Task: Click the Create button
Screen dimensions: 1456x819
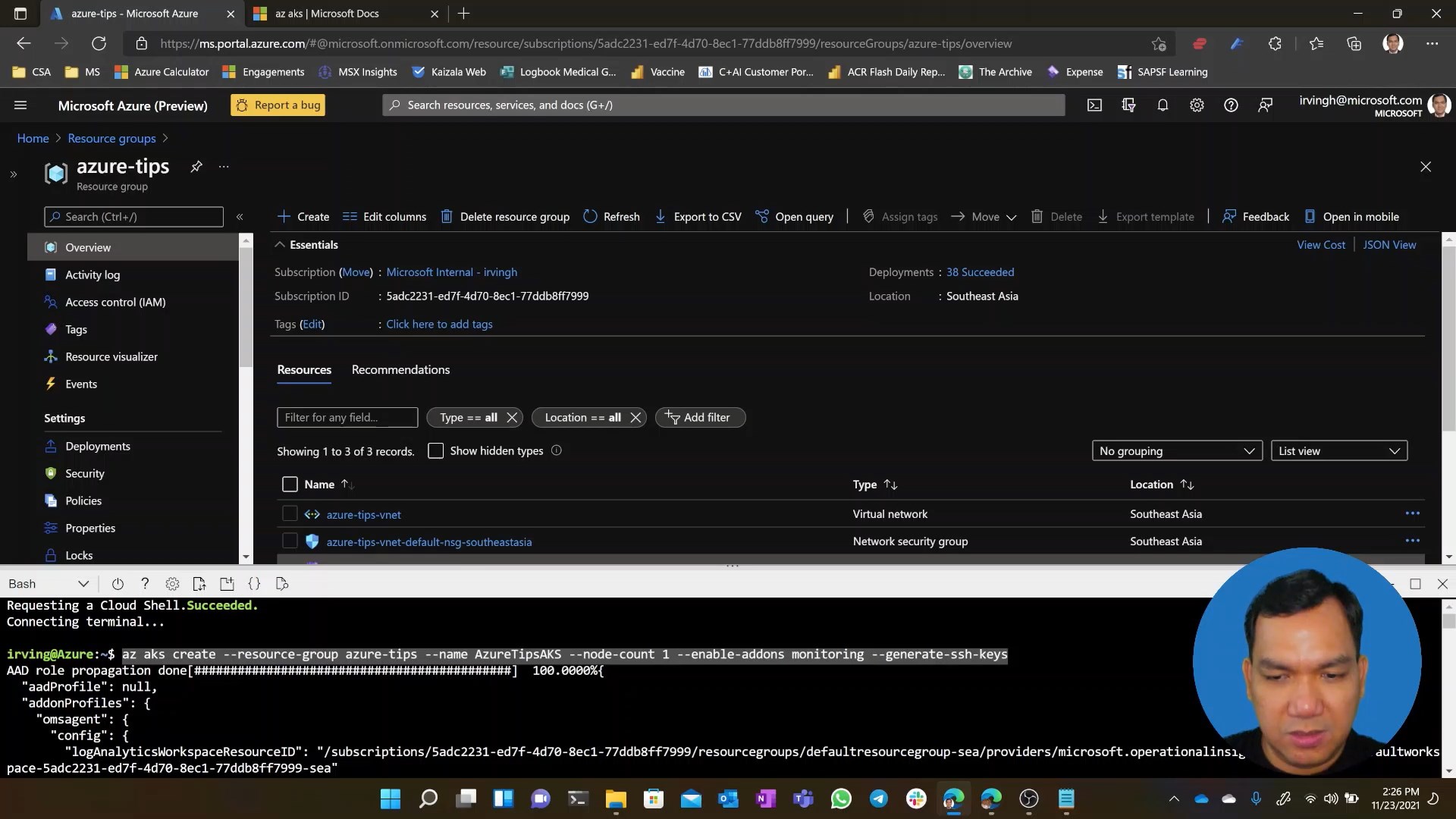Action: pos(303,217)
